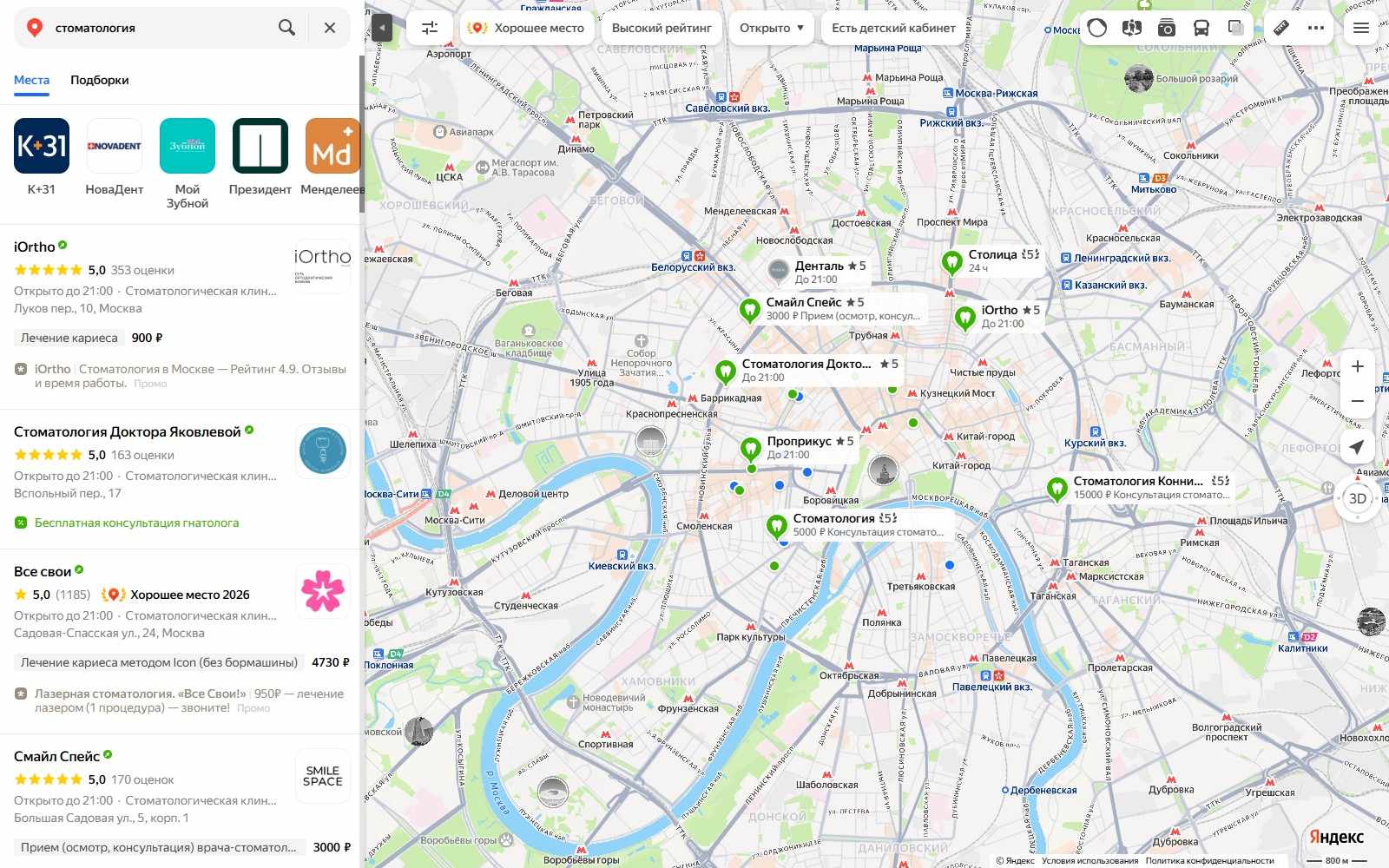This screenshot has width=1389, height=868.
Task: Open map layers icon
Action: coord(1235,28)
